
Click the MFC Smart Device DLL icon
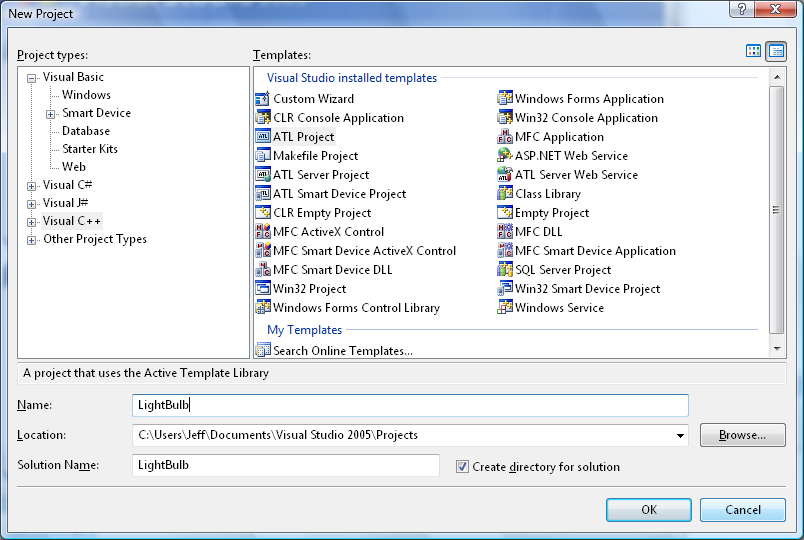pos(263,269)
